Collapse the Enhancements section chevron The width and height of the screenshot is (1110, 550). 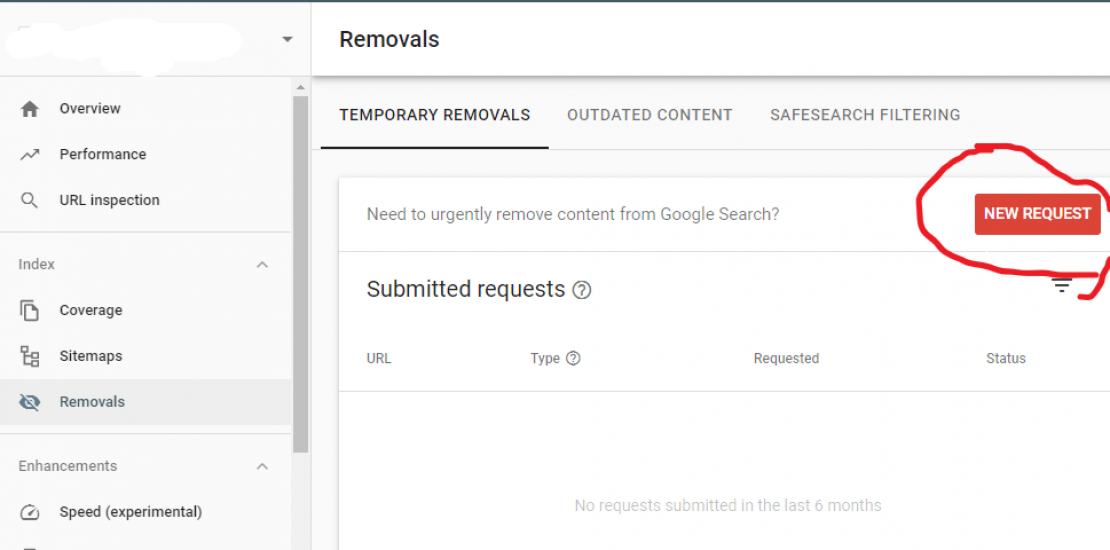(x=262, y=466)
